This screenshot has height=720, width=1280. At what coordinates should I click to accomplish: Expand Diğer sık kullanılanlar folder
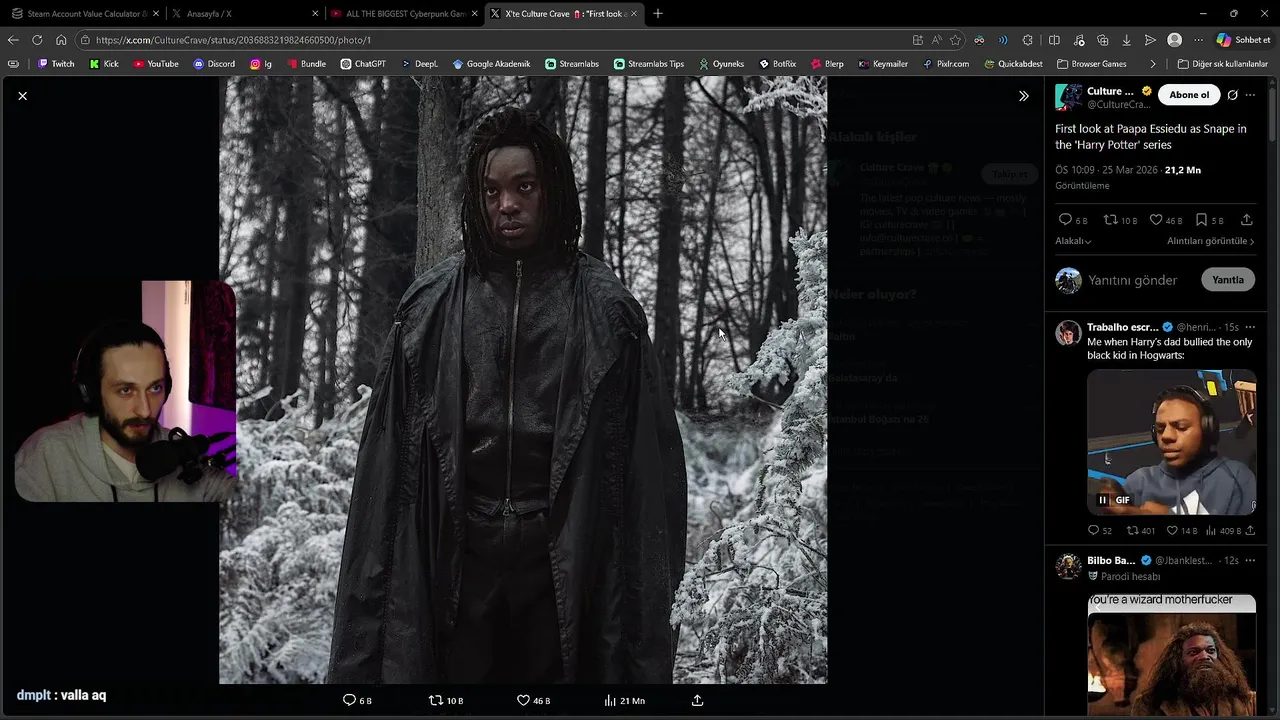pyautogui.click(x=1222, y=64)
